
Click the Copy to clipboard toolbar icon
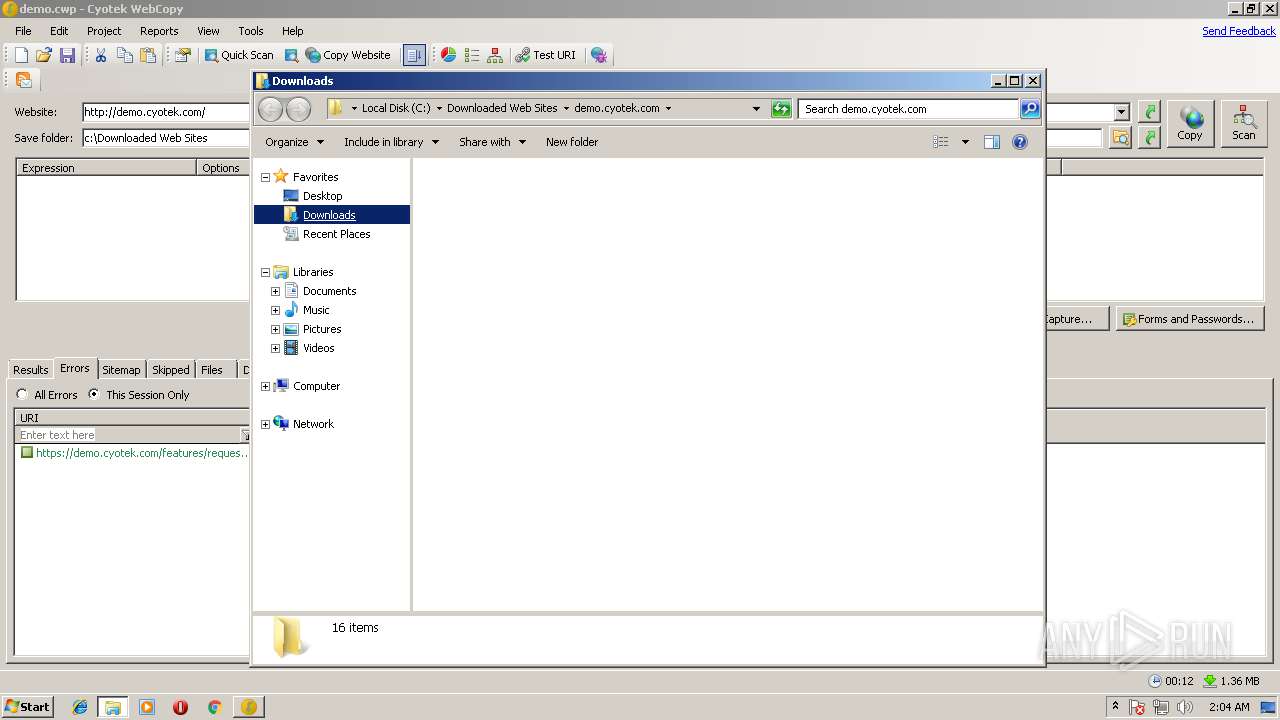pyautogui.click(x=125, y=55)
